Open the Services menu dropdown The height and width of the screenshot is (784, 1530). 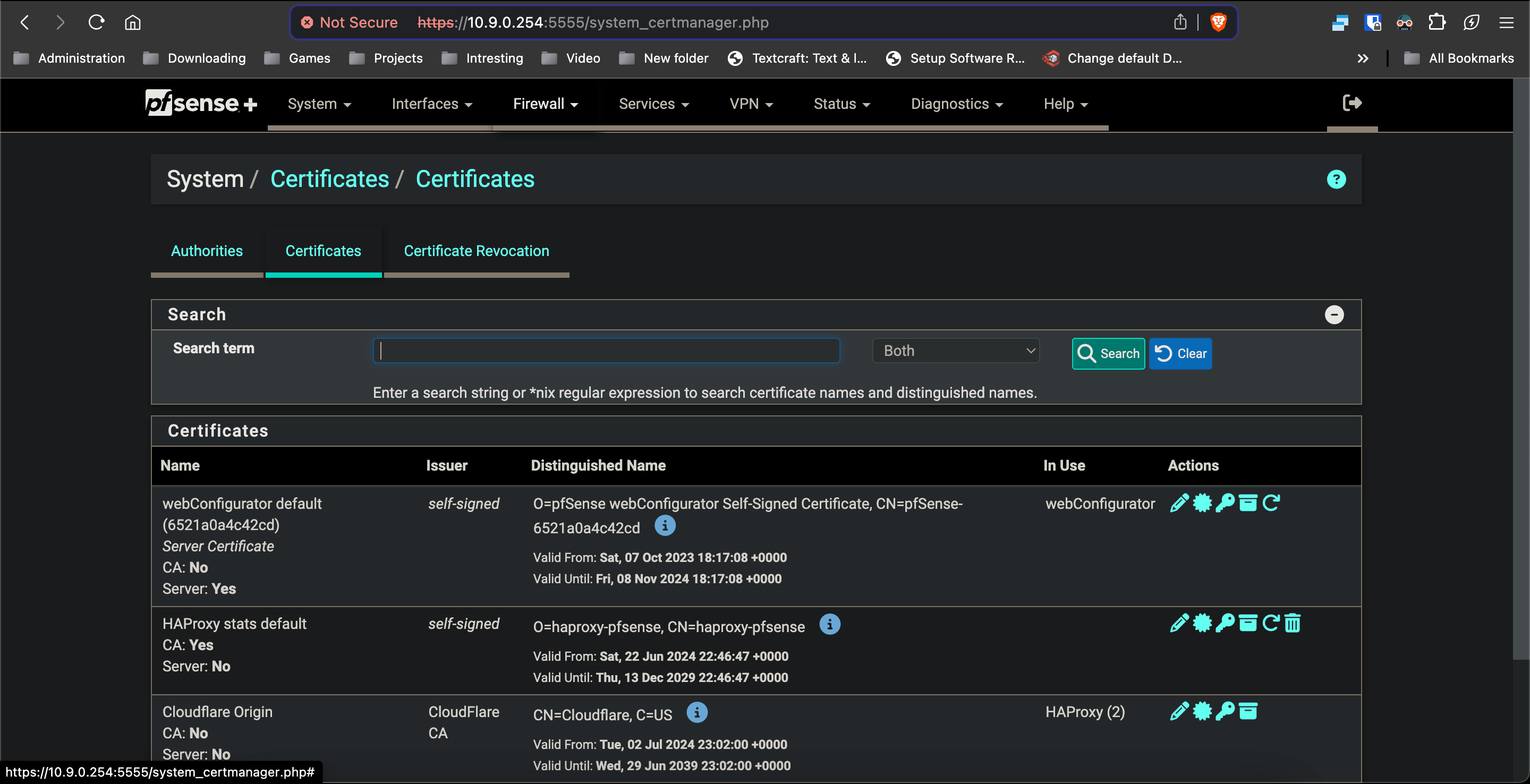tap(654, 104)
